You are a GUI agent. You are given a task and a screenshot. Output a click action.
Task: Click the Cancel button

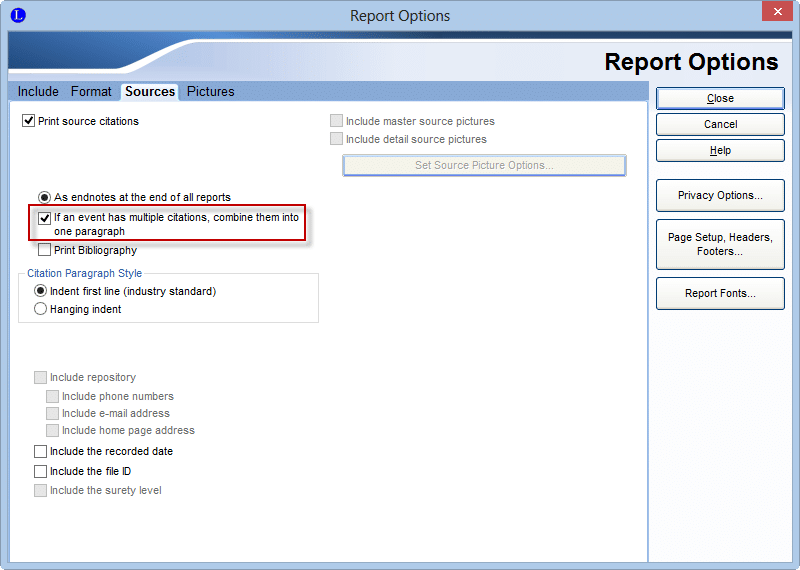(x=720, y=124)
